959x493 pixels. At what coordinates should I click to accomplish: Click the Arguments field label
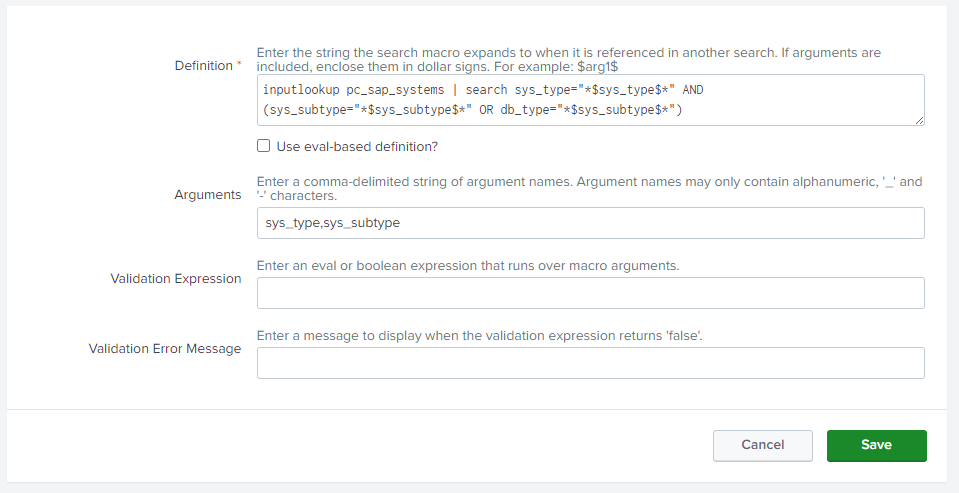(207, 195)
